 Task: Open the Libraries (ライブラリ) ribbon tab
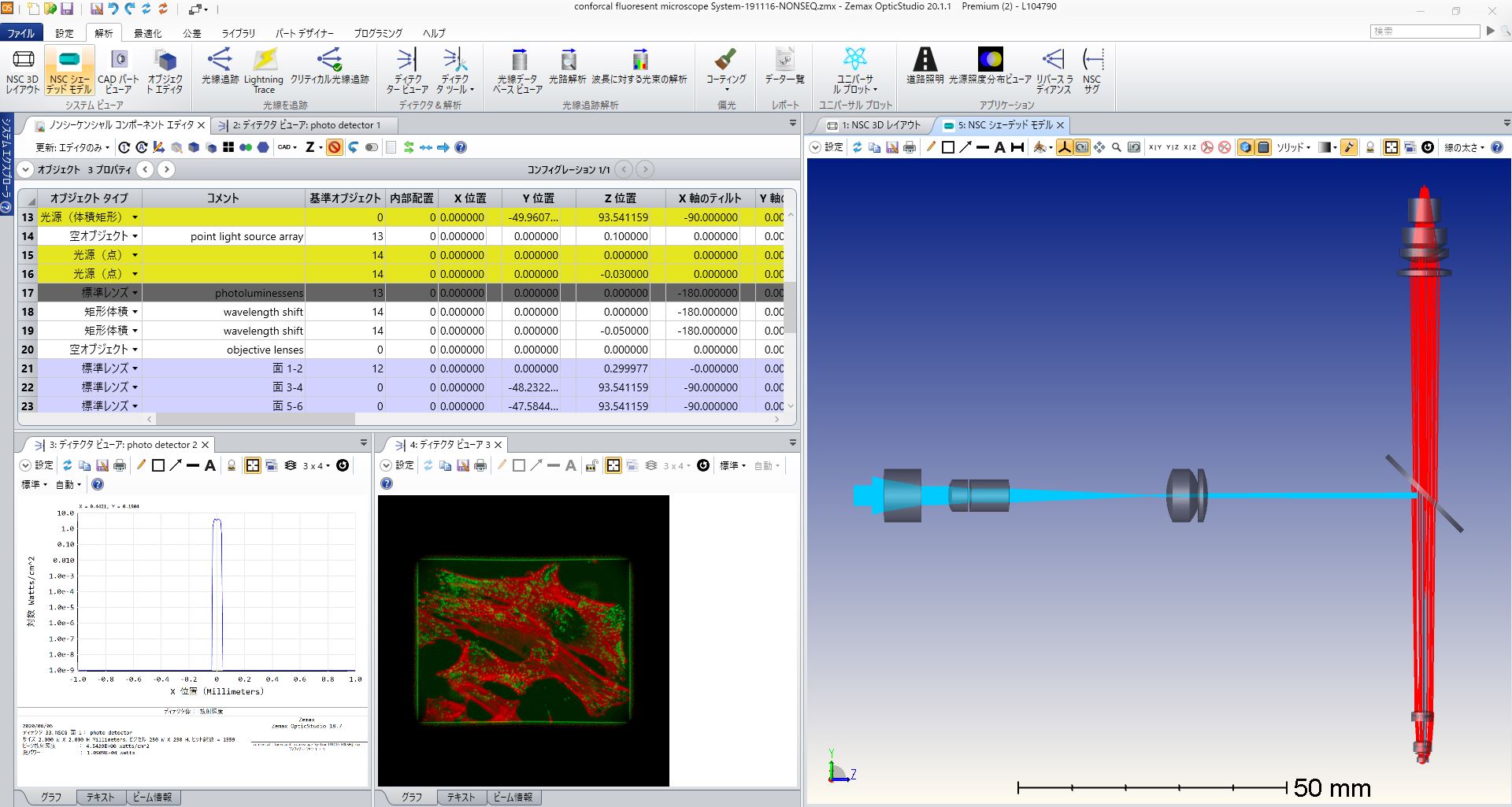point(238,33)
